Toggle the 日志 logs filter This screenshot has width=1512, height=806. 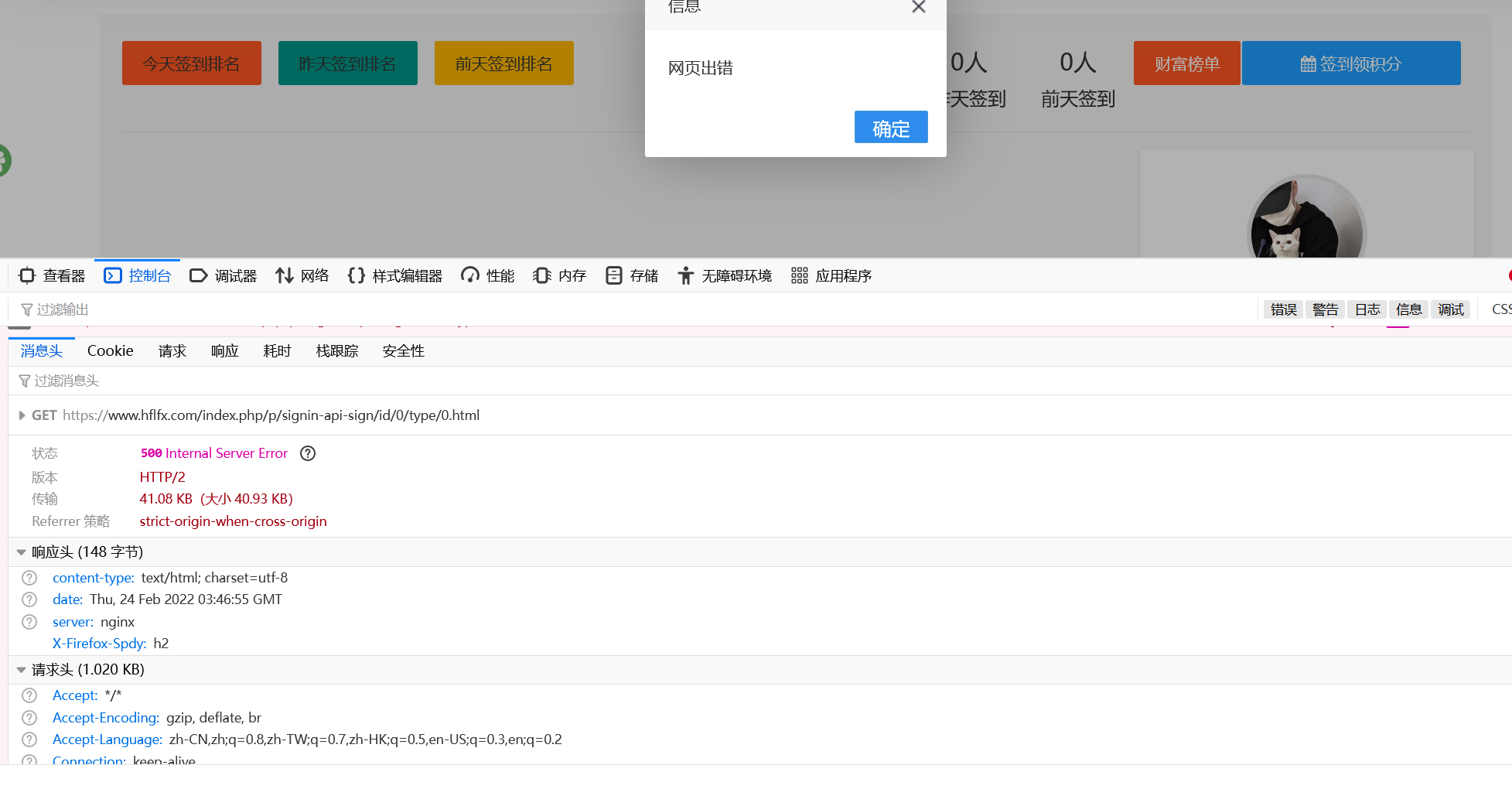[1367, 309]
